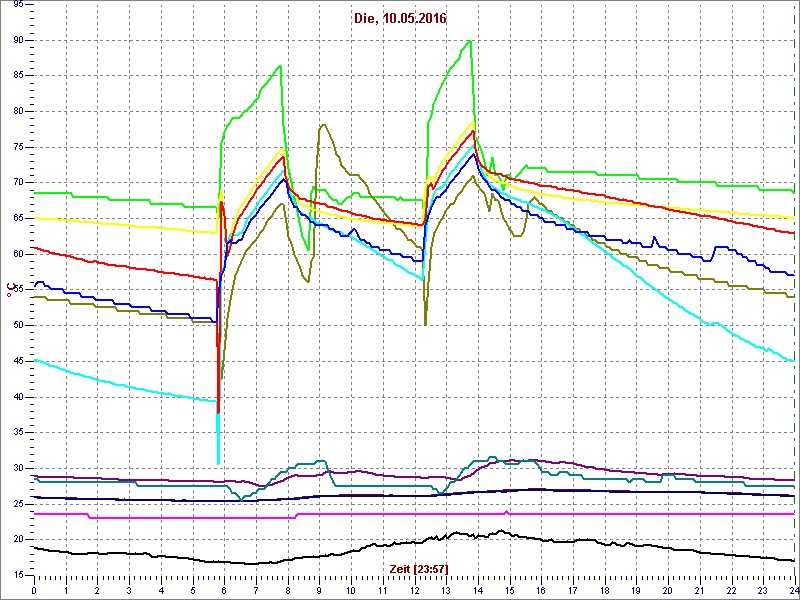Select the 80 tick on the temperature axis
Viewport: 800px width, 600px height.
click(x=17, y=112)
